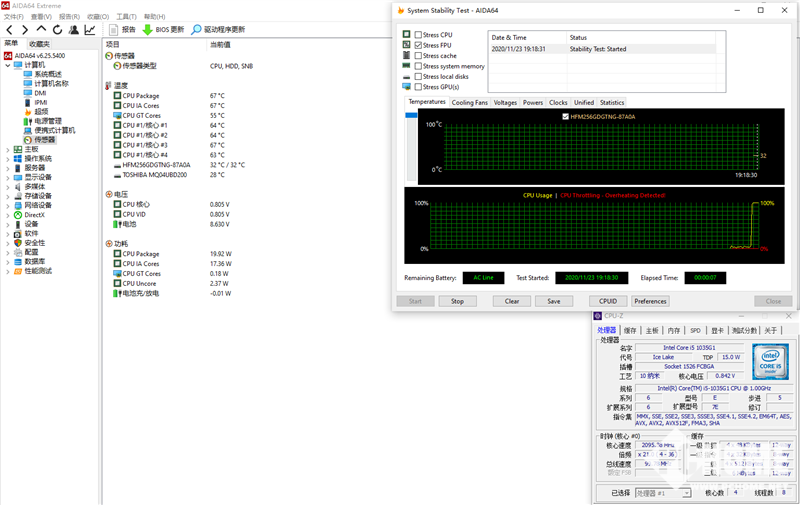Click the Clear button
The image size is (800, 505).
tap(512, 301)
